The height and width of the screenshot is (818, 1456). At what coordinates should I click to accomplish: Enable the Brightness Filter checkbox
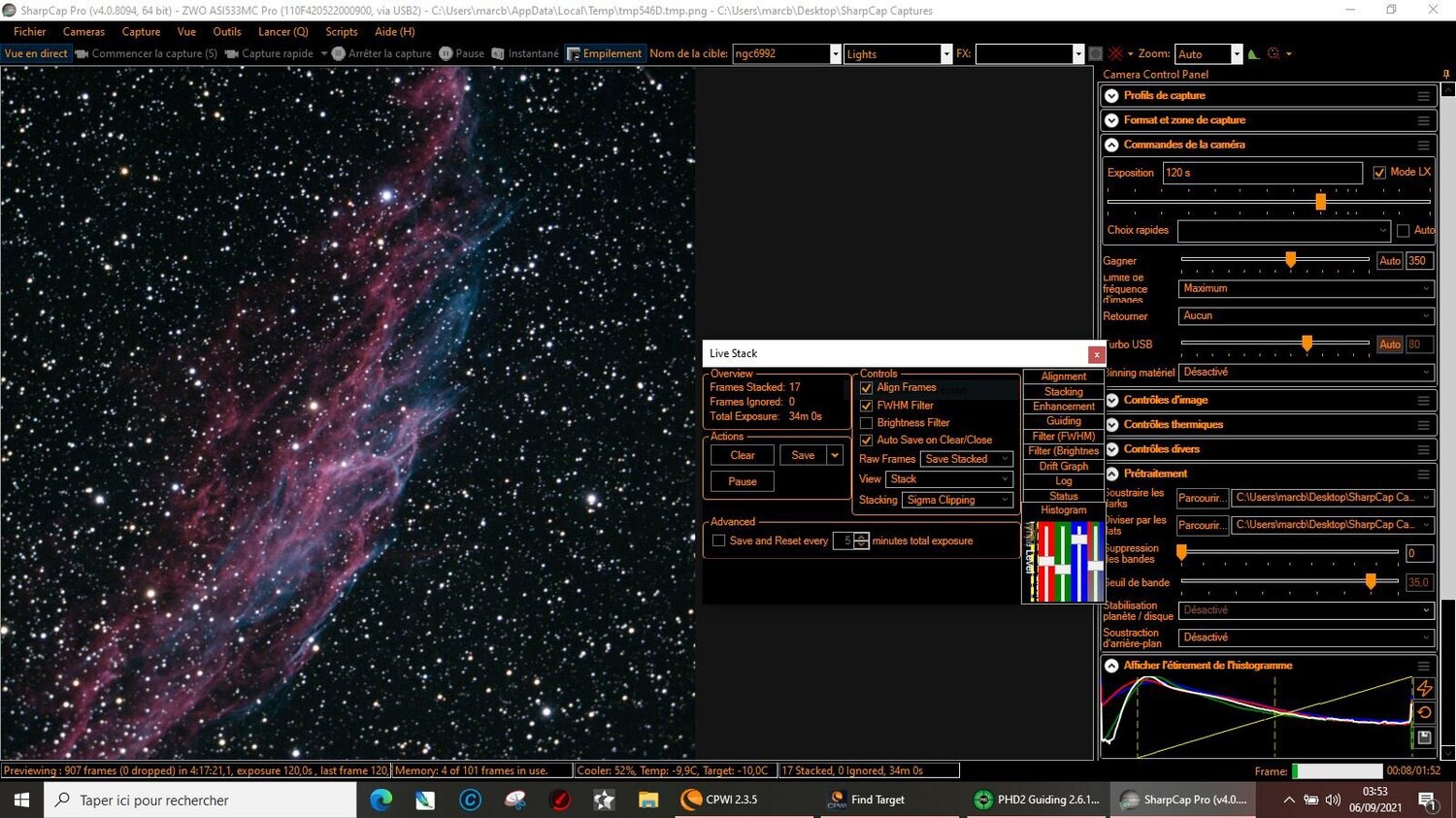click(x=867, y=422)
